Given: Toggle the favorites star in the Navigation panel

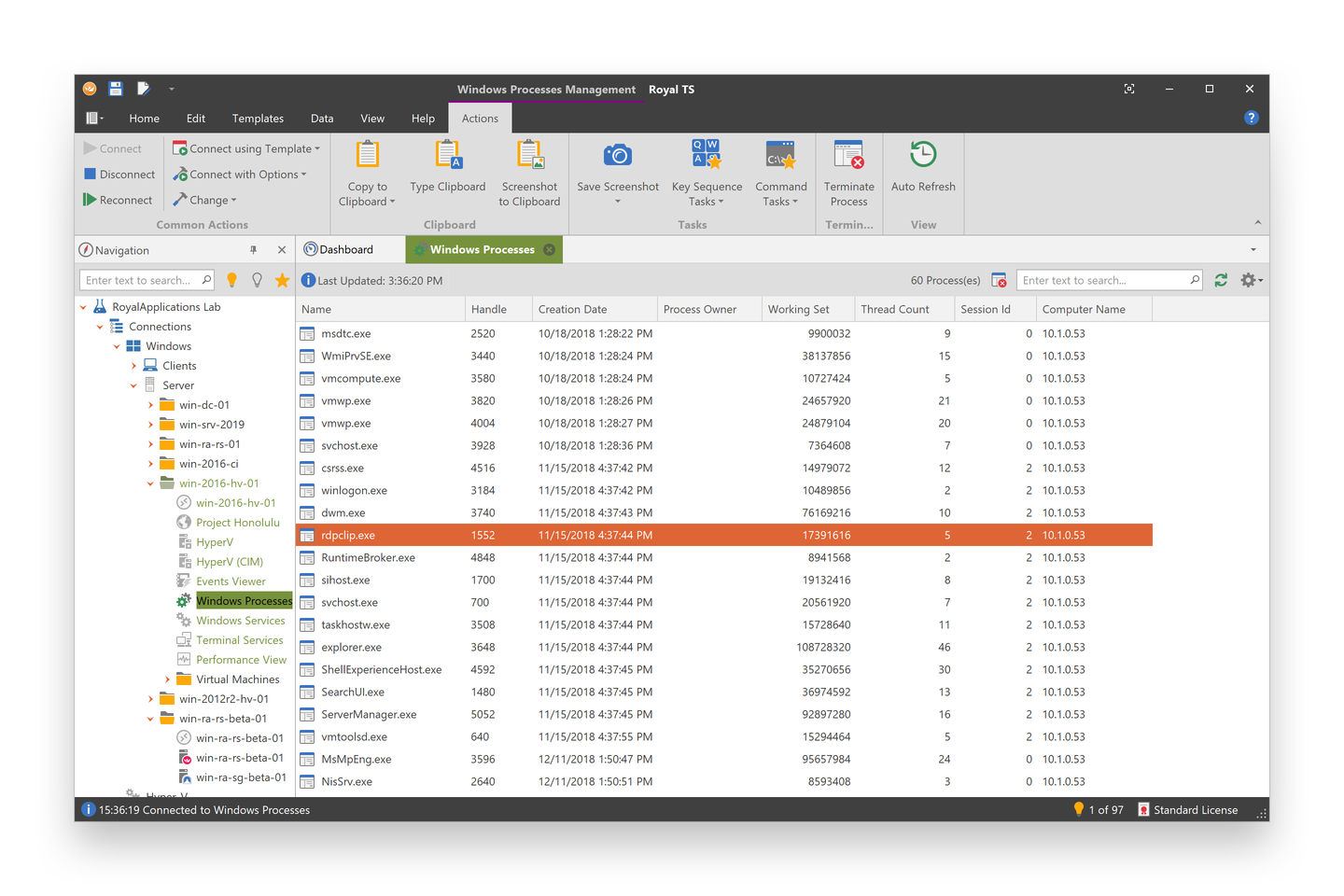Looking at the screenshot, I should point(282,279).
